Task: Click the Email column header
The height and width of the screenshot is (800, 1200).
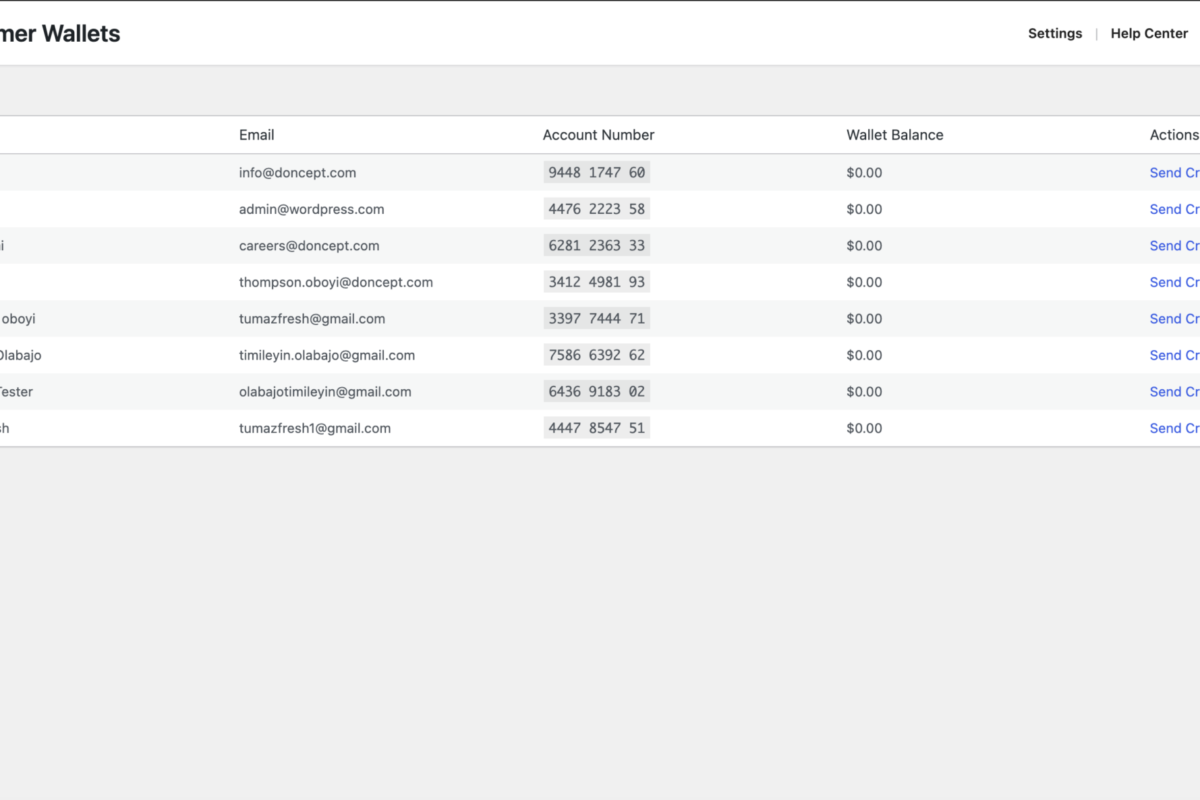Action: coord(256,135)
